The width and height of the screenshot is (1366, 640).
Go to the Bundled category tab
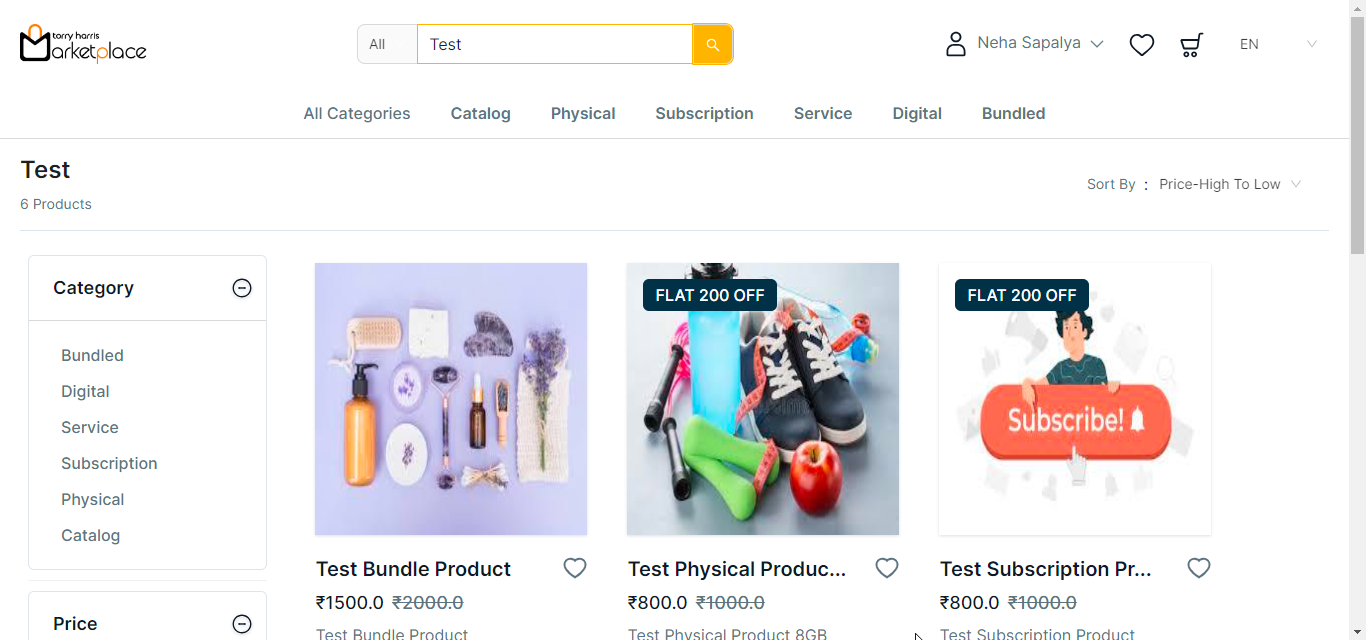coord(1013,113)
